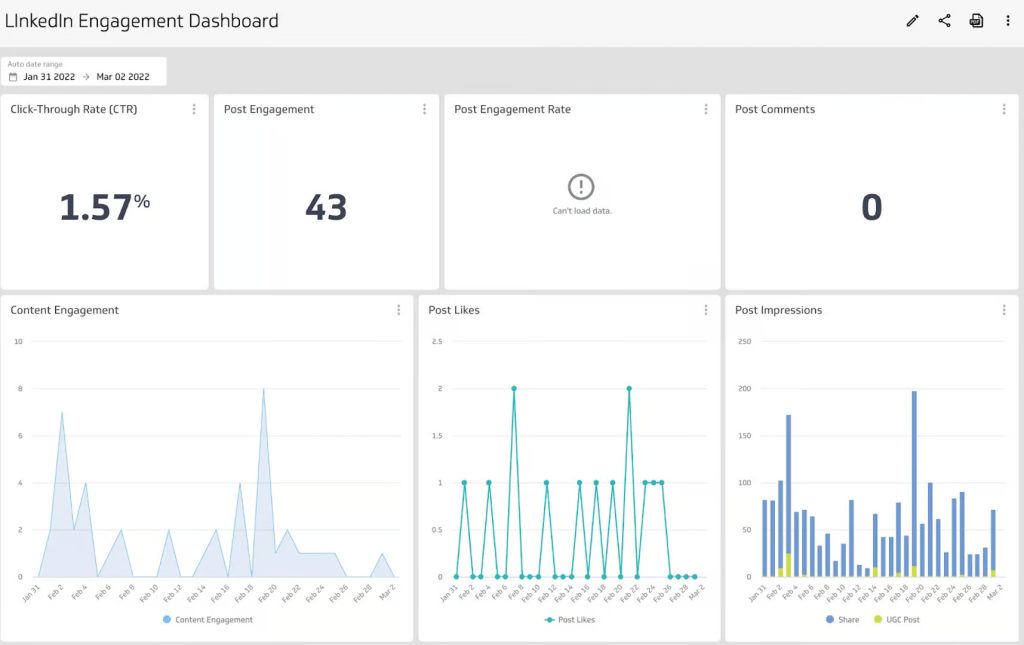This screenshot has height=645, width=1024.
Task: Export dashboard using the PDF icon
Action: coord(976,21)
